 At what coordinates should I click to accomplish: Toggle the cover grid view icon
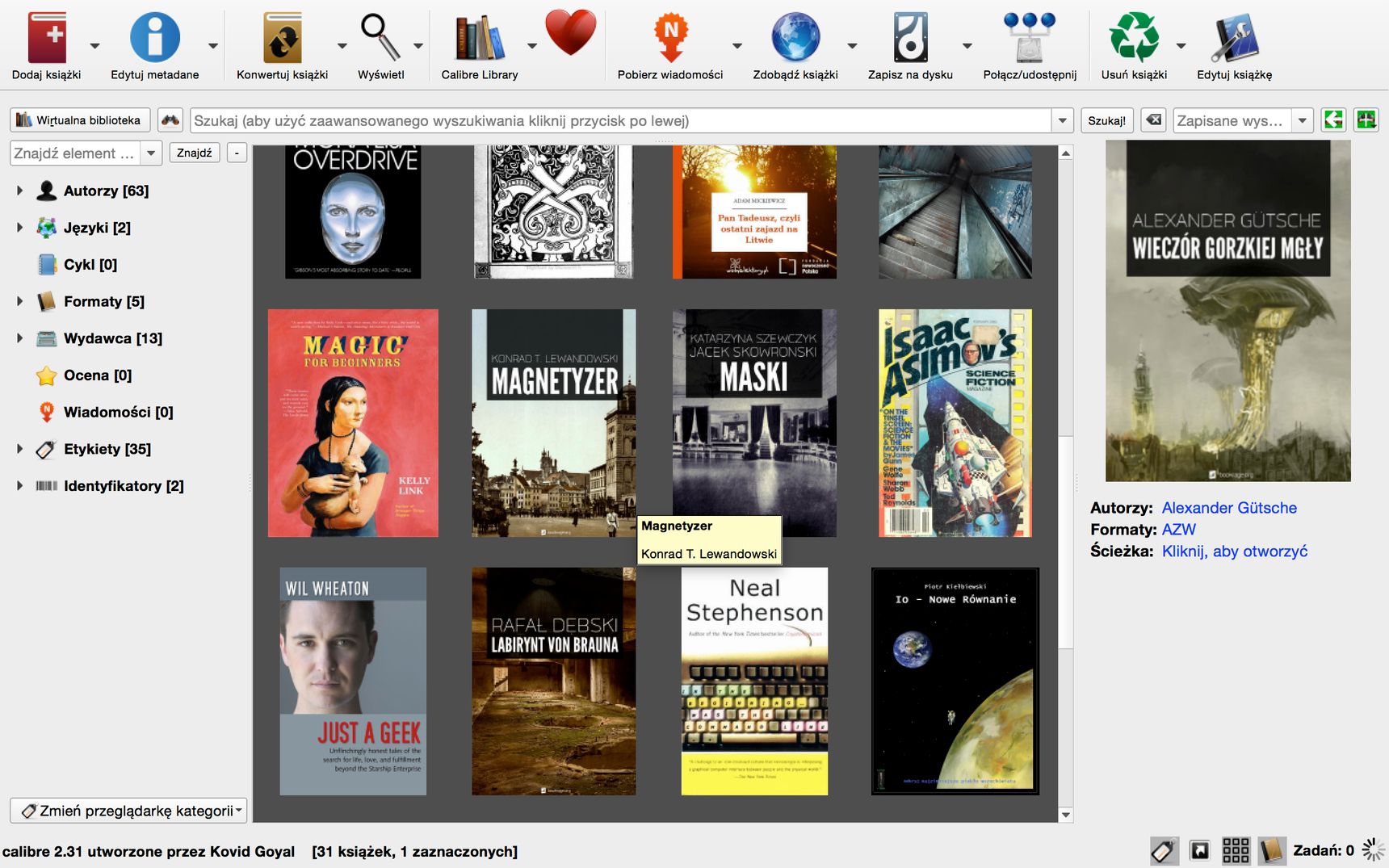tap(1236, 850)
